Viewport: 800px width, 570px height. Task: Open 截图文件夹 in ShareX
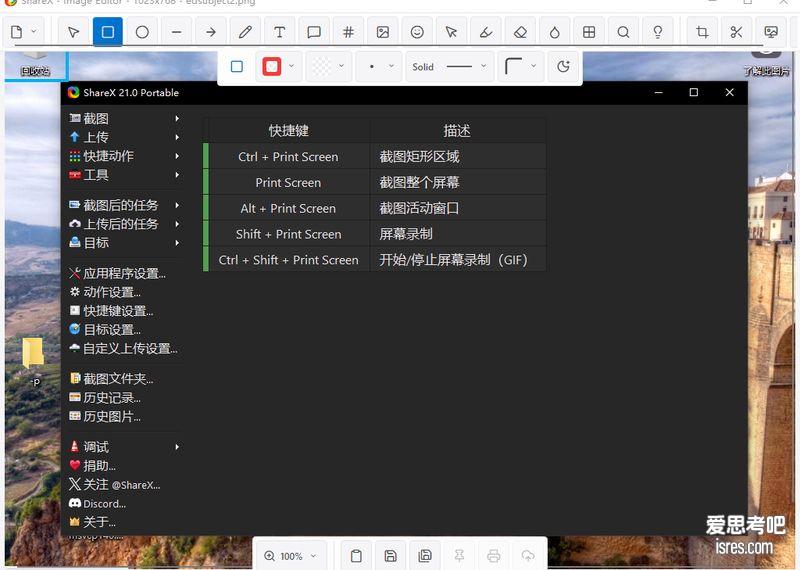coord(124,379)
